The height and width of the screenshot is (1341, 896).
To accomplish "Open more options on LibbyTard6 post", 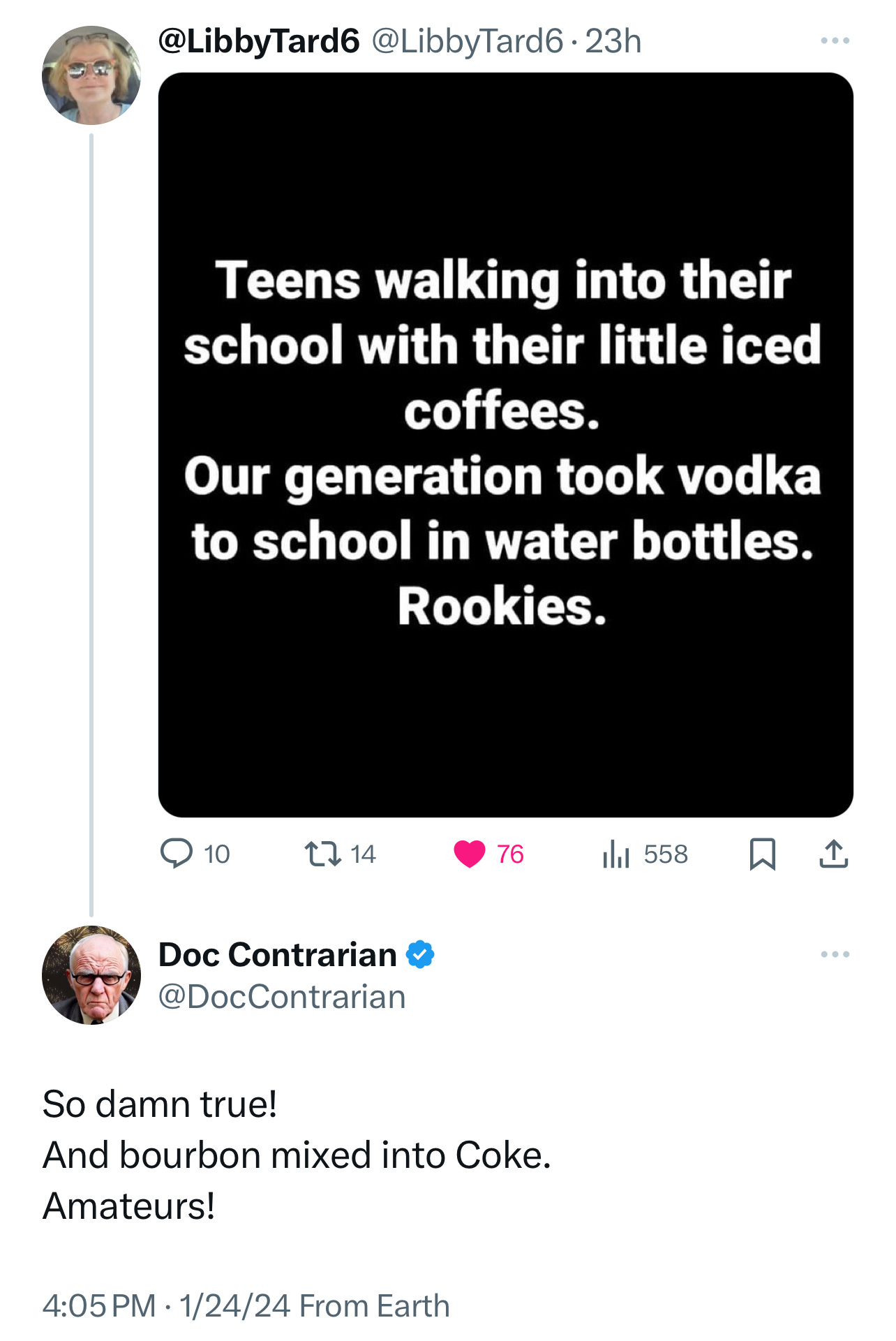I will [835, 41].
